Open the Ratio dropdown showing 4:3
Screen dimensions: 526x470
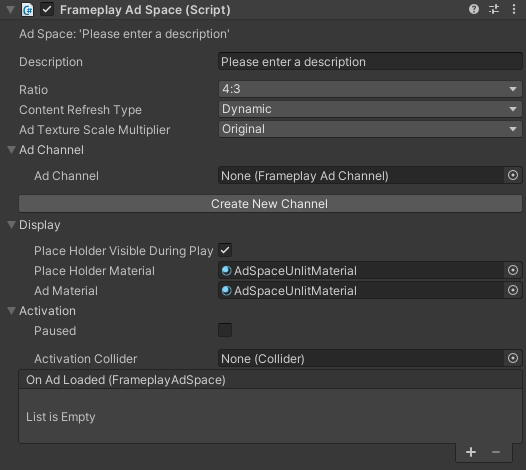click(x=370, y=89)
